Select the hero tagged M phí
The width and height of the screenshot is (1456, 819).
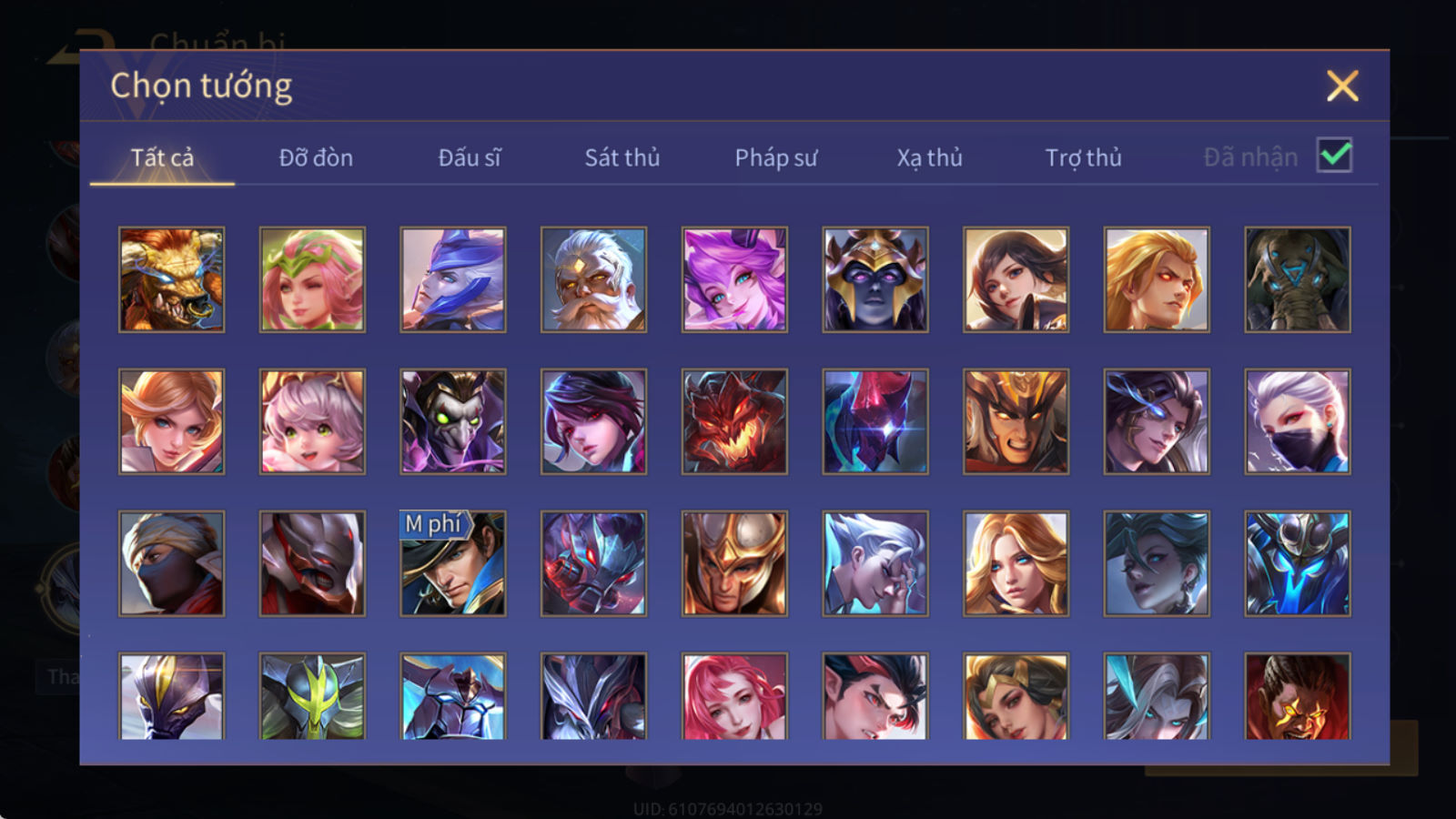tap(453, 563)
